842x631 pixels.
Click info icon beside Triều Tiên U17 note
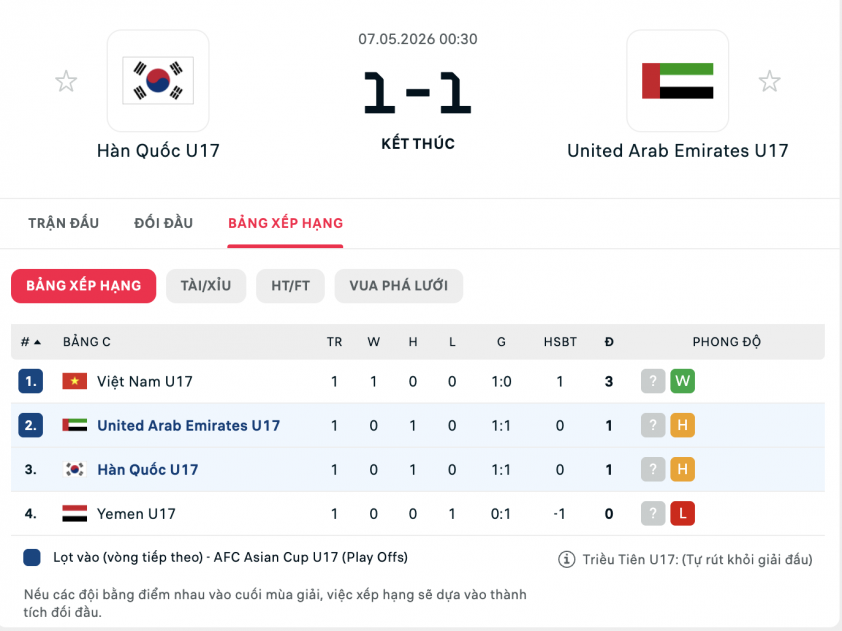coord(567,559)
